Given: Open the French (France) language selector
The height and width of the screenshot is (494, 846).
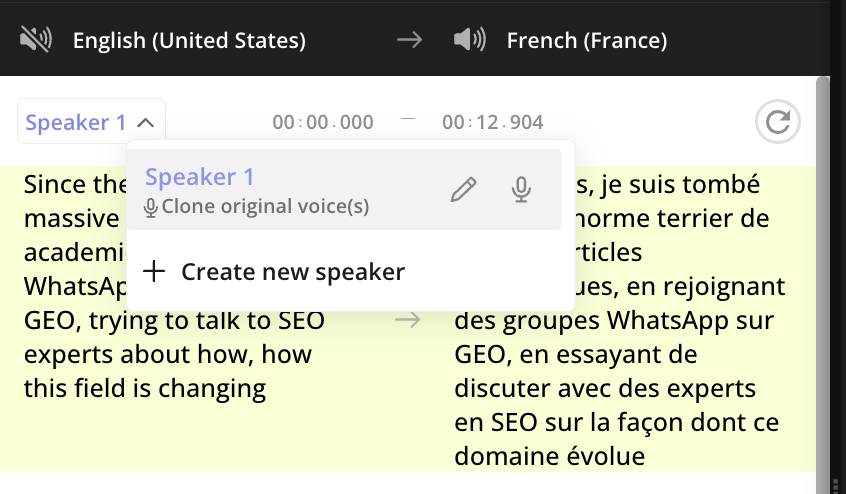Looking at the screenshot, I should tap(586, 41).
